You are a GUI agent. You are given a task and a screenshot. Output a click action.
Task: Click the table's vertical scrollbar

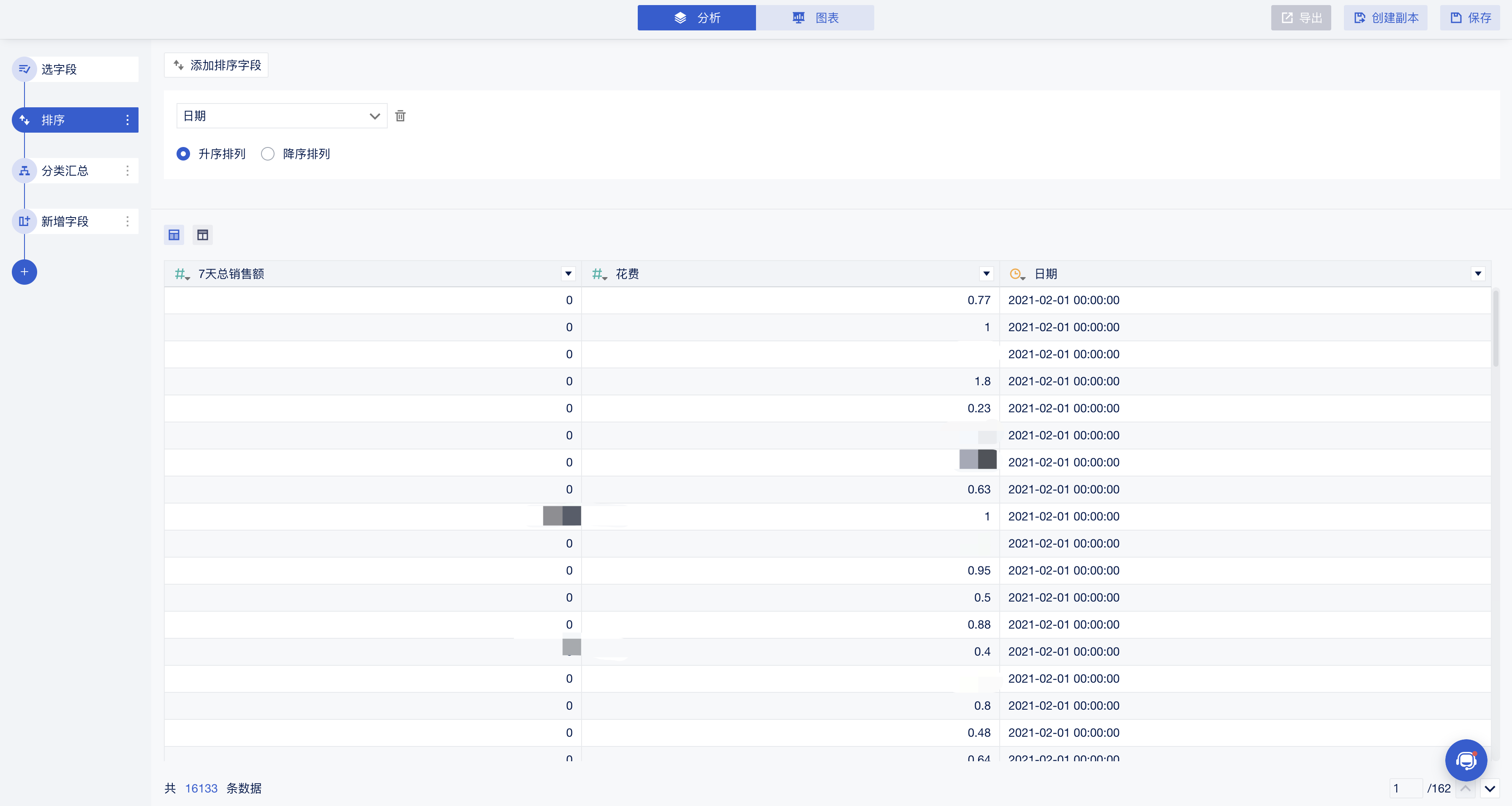click(1495, 329)
